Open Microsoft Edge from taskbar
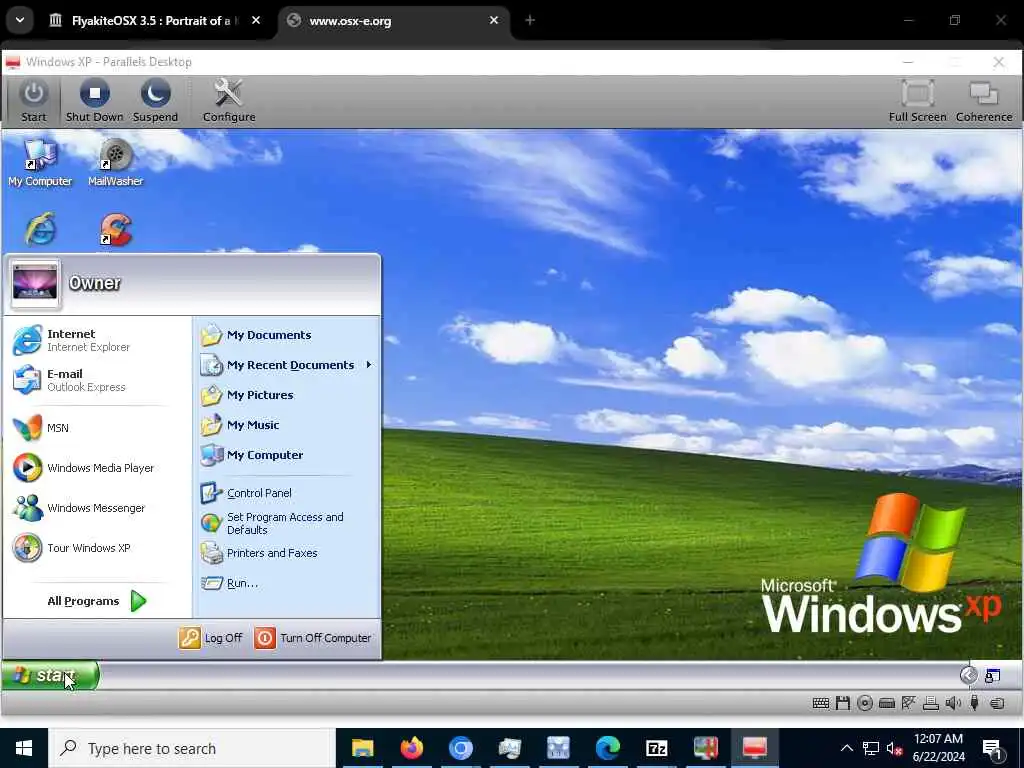Image resolution: width=1024 pixels, height=768 pixels. coord(607,748)
